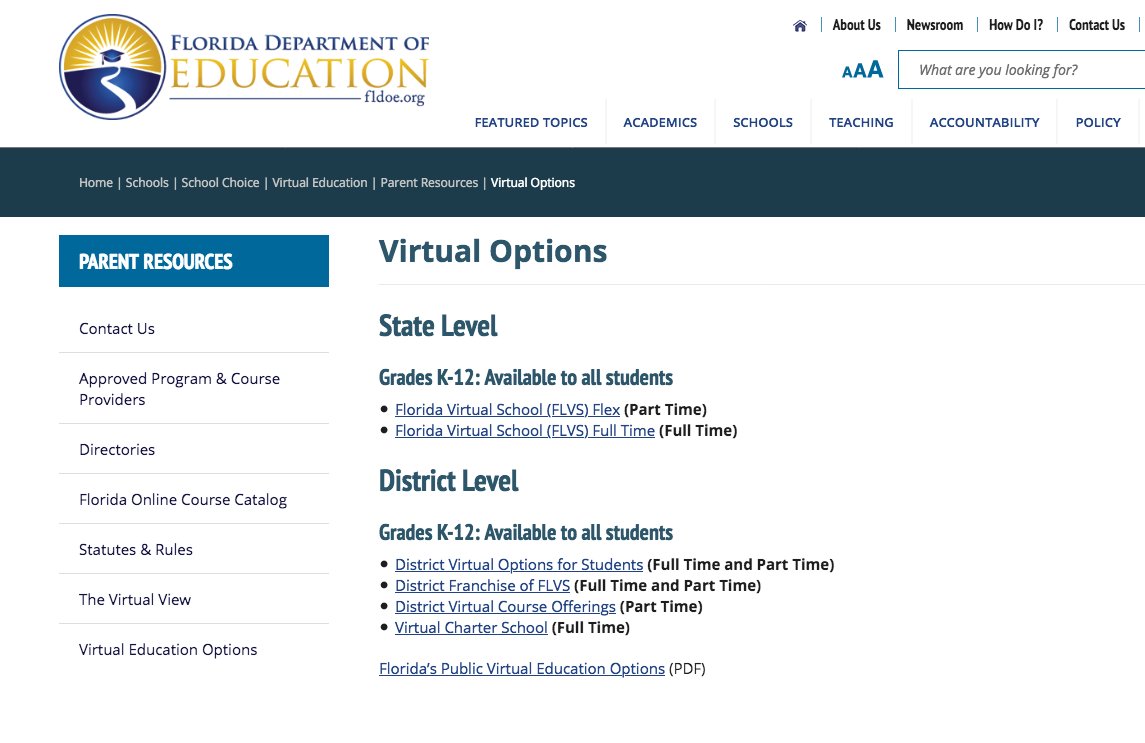The height and width of the screenshot is (743, 1145).
Task: Open the Virtual Charter School link
Action: pyautogui.click(x=471, y=628)
